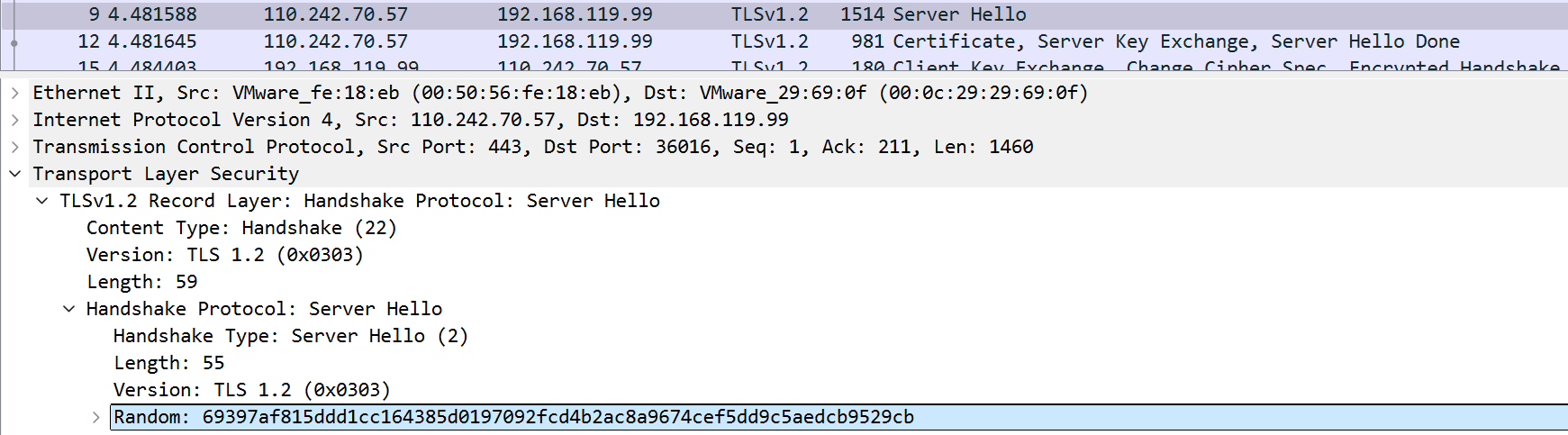
Task: Collapse the TLSv1.2 Record Layer node
Action: [x=41, y=201]
